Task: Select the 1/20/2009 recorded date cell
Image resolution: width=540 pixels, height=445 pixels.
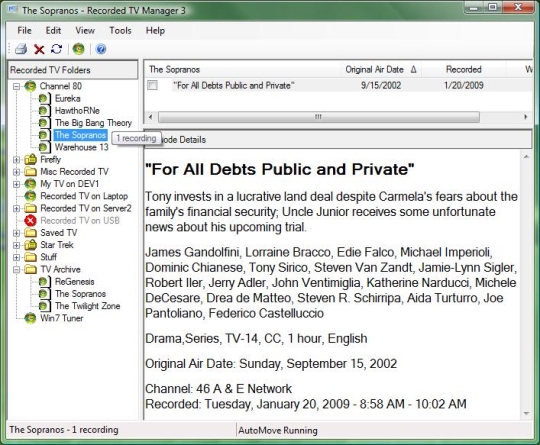Action: tap(464, 85)
